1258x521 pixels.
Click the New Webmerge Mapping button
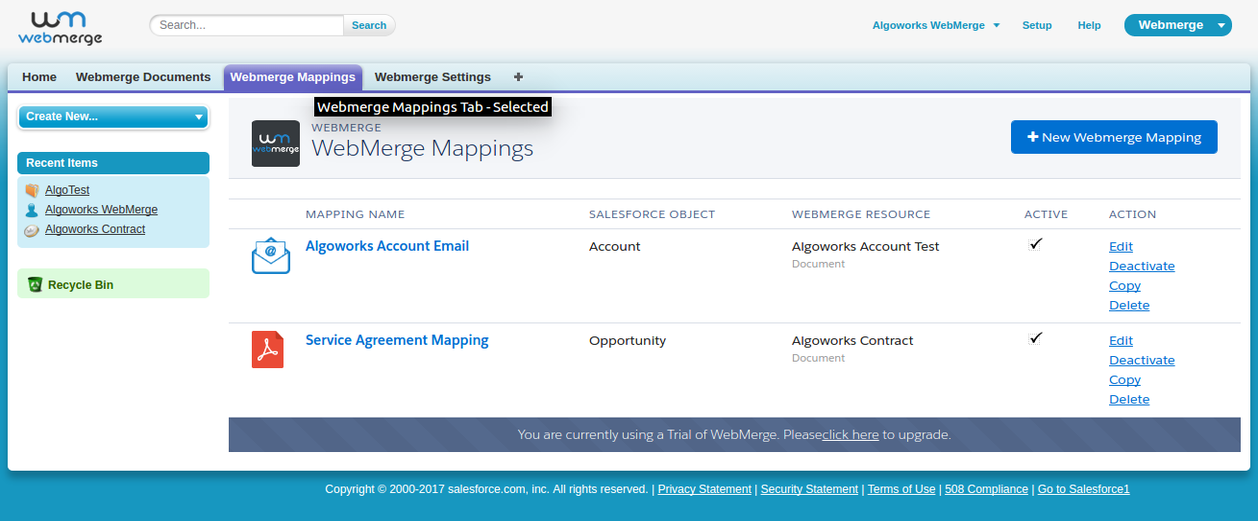click(1113, 138)
